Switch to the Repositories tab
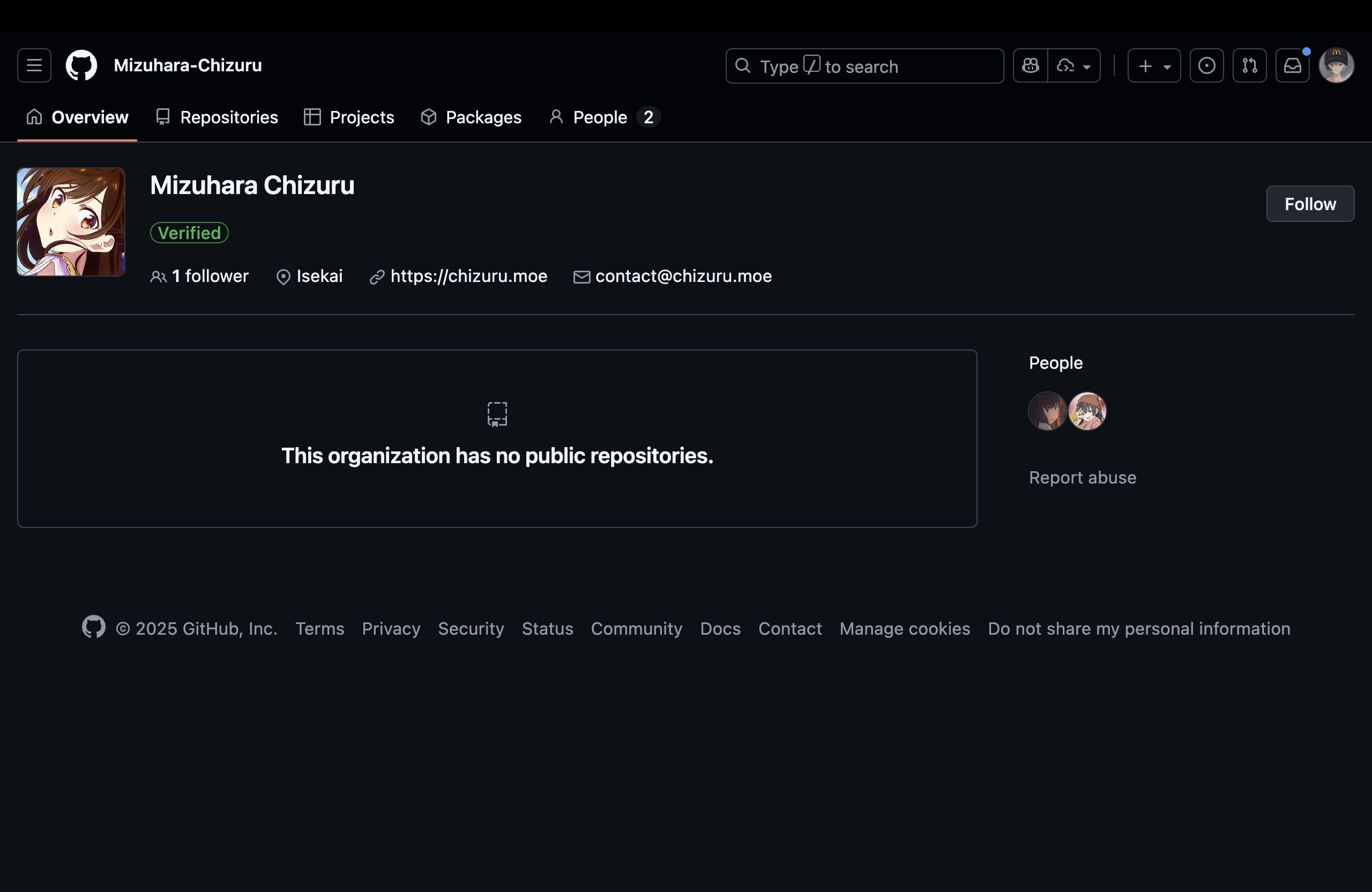1372x892 pixels. (217, 117)
